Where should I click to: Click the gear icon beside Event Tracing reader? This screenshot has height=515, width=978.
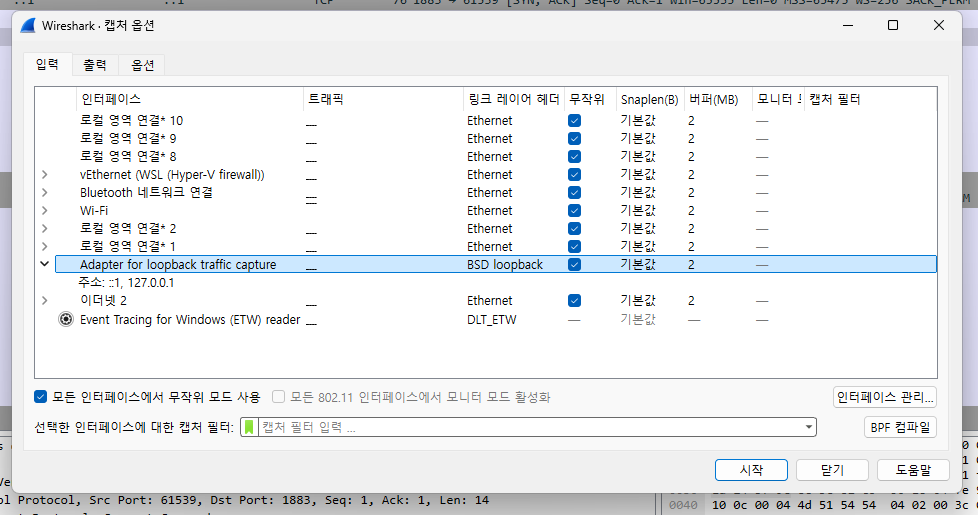coord(65,319)
